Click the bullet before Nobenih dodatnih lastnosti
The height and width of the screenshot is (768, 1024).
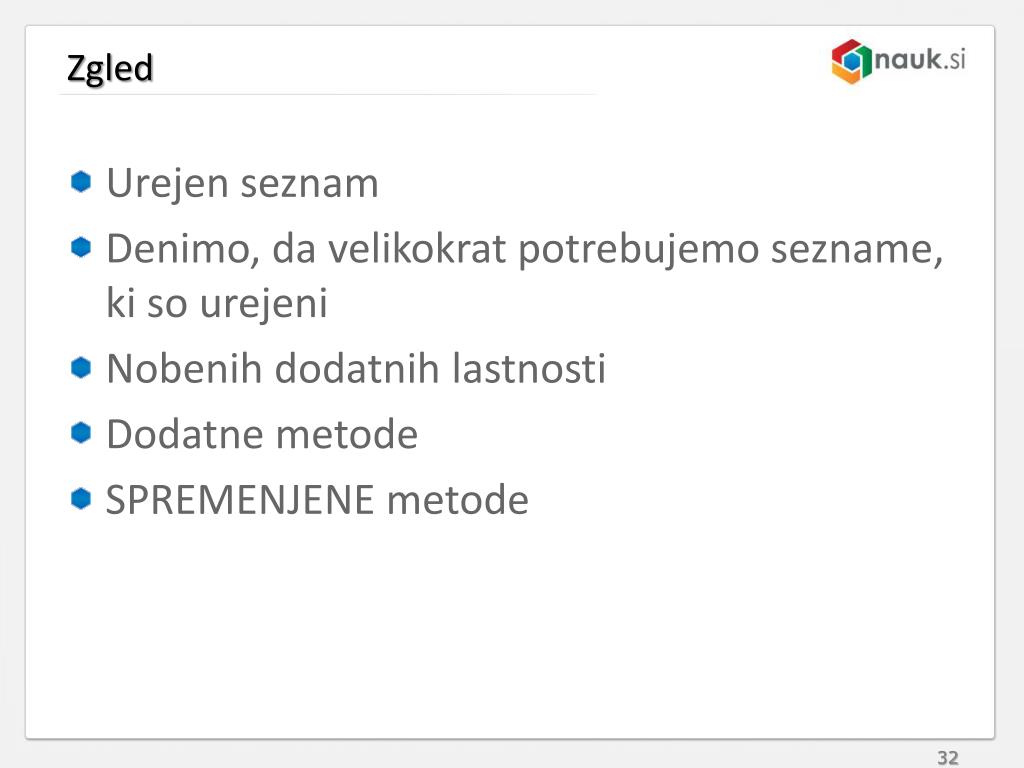81,367
